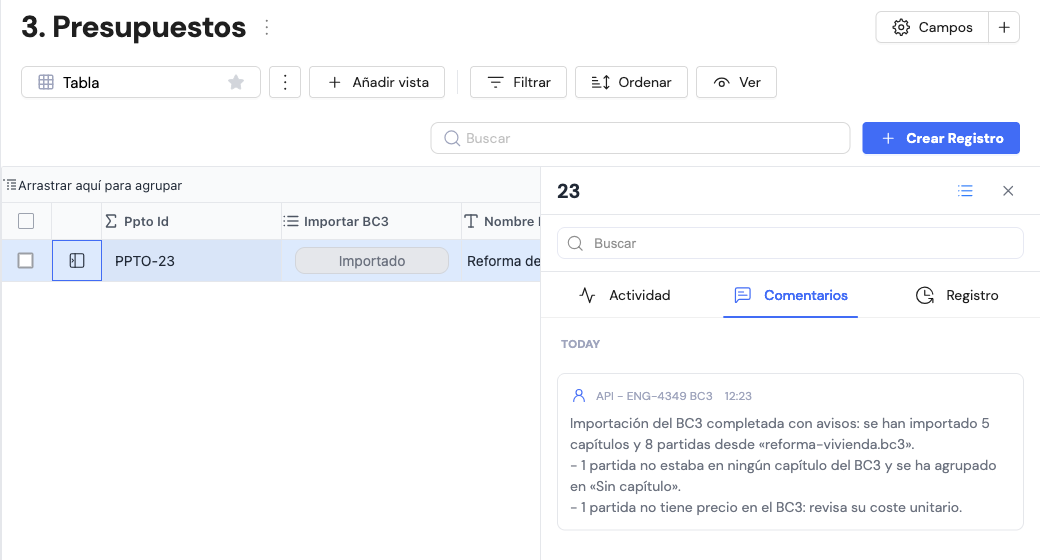Open the Filtrar options
This screenshot has height=560, width=1040.
(519, 82)
